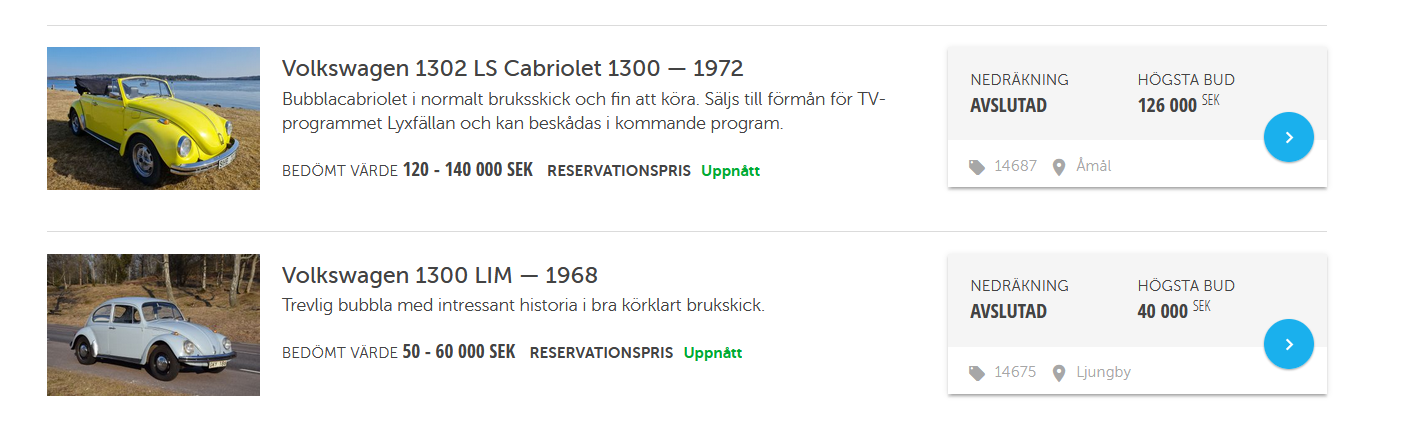1407x426 pixels.
Task: Click the location pin icon beside Åmål
Action: tap(1059, 167)
